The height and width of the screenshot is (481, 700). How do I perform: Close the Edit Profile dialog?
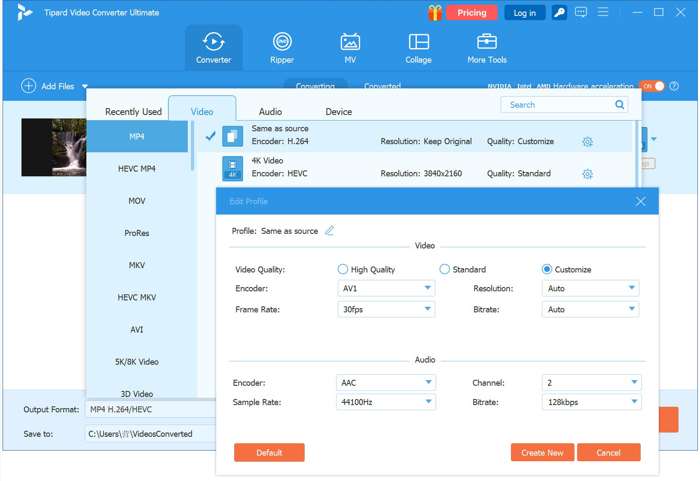[x=640, y=201]
